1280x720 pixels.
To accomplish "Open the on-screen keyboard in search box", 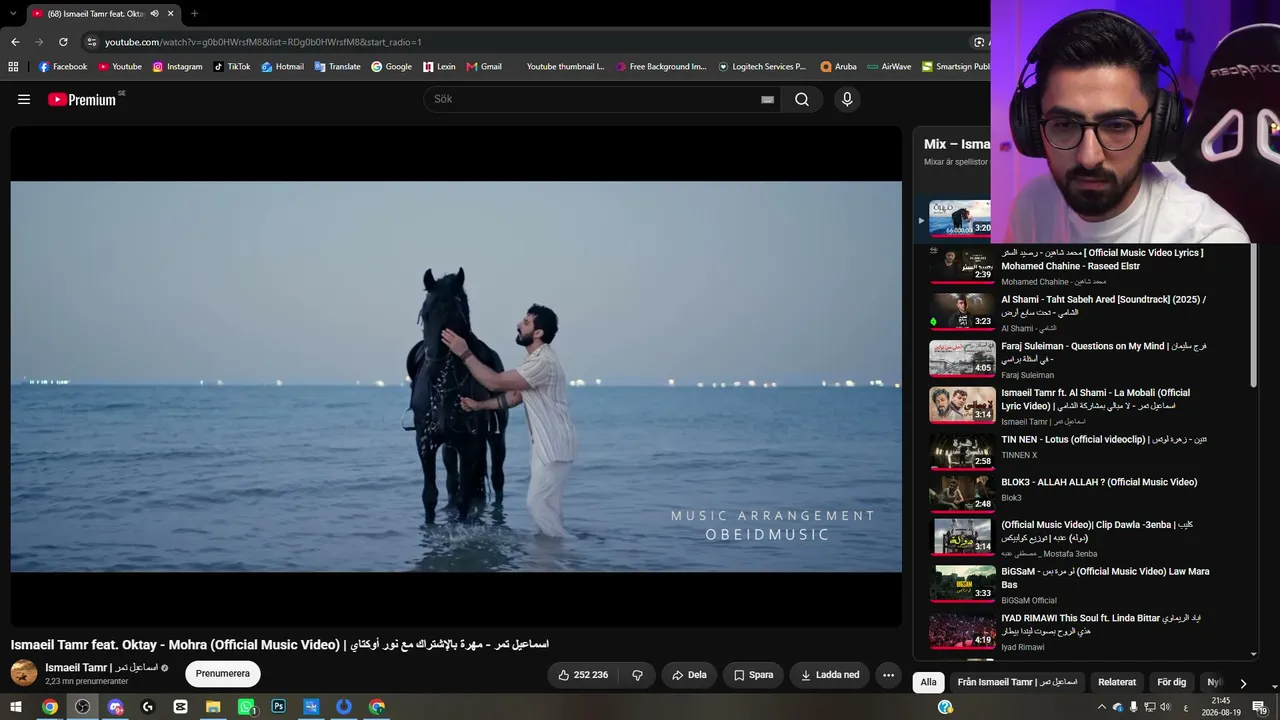I will 767,99.
